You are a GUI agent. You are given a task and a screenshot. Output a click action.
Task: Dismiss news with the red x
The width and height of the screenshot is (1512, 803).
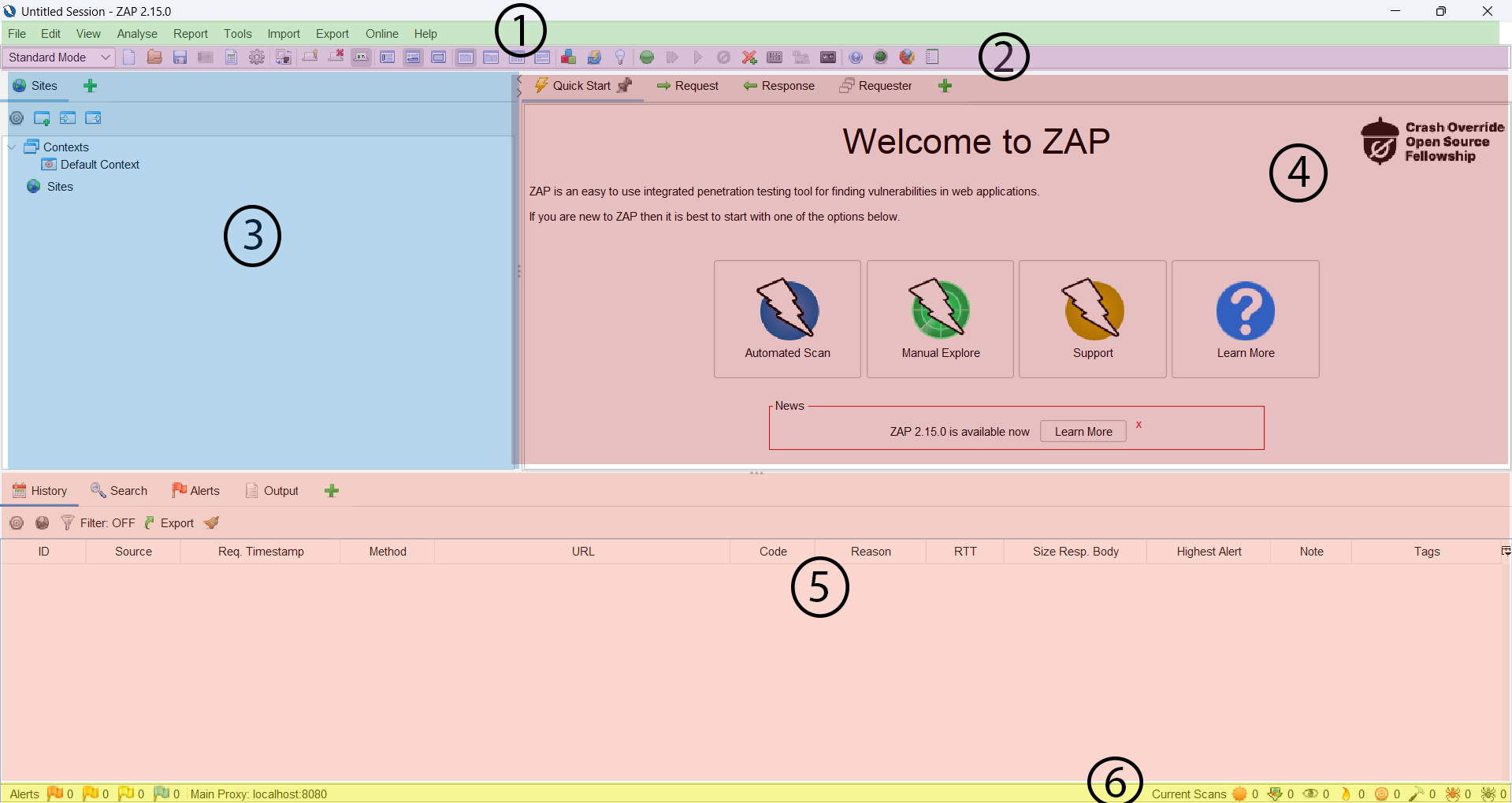[1139, 425]
